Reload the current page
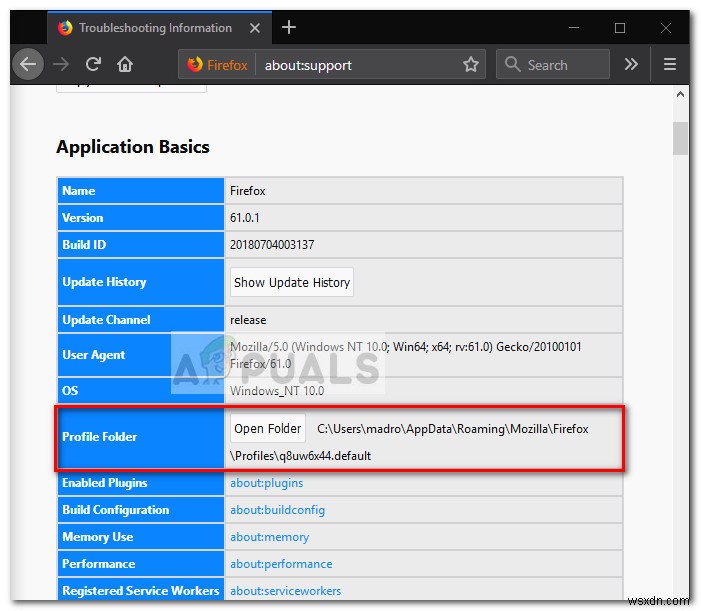This screenshot has width=701, height=611. click(93, 64)
